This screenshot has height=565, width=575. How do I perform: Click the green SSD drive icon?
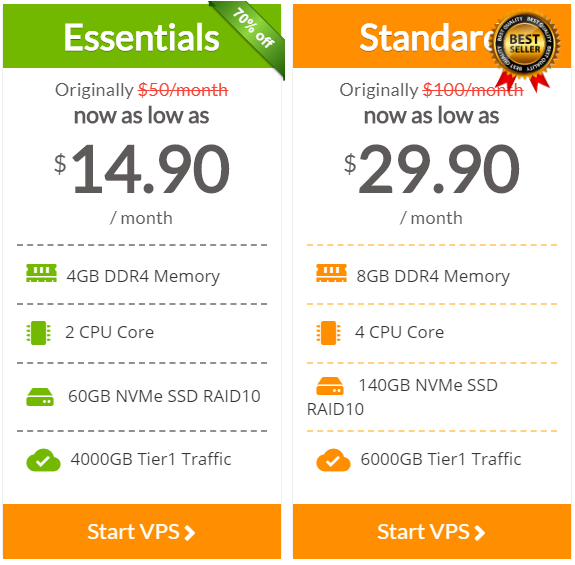40,397
